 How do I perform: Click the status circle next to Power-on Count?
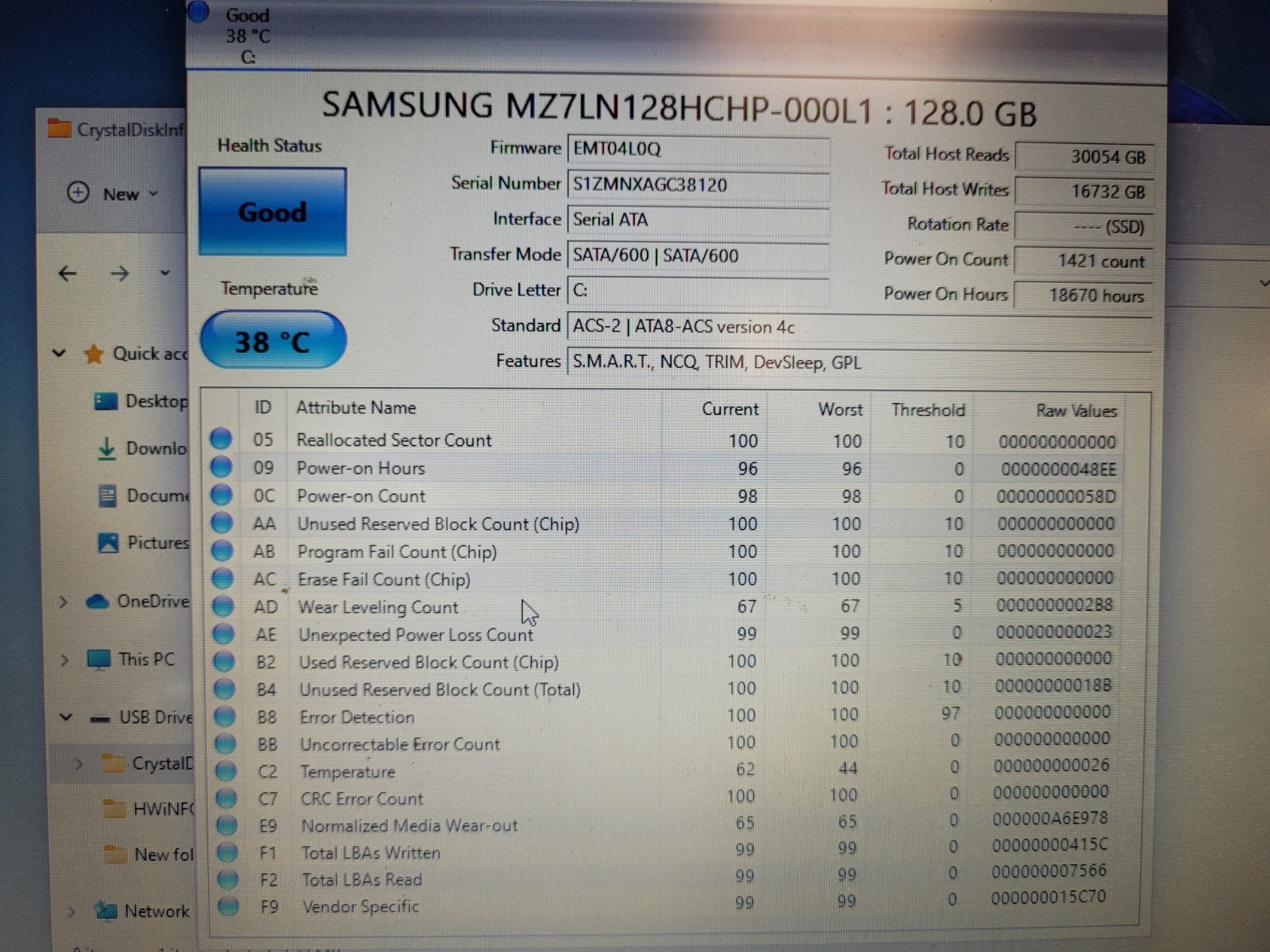click(x=221, y=495)
